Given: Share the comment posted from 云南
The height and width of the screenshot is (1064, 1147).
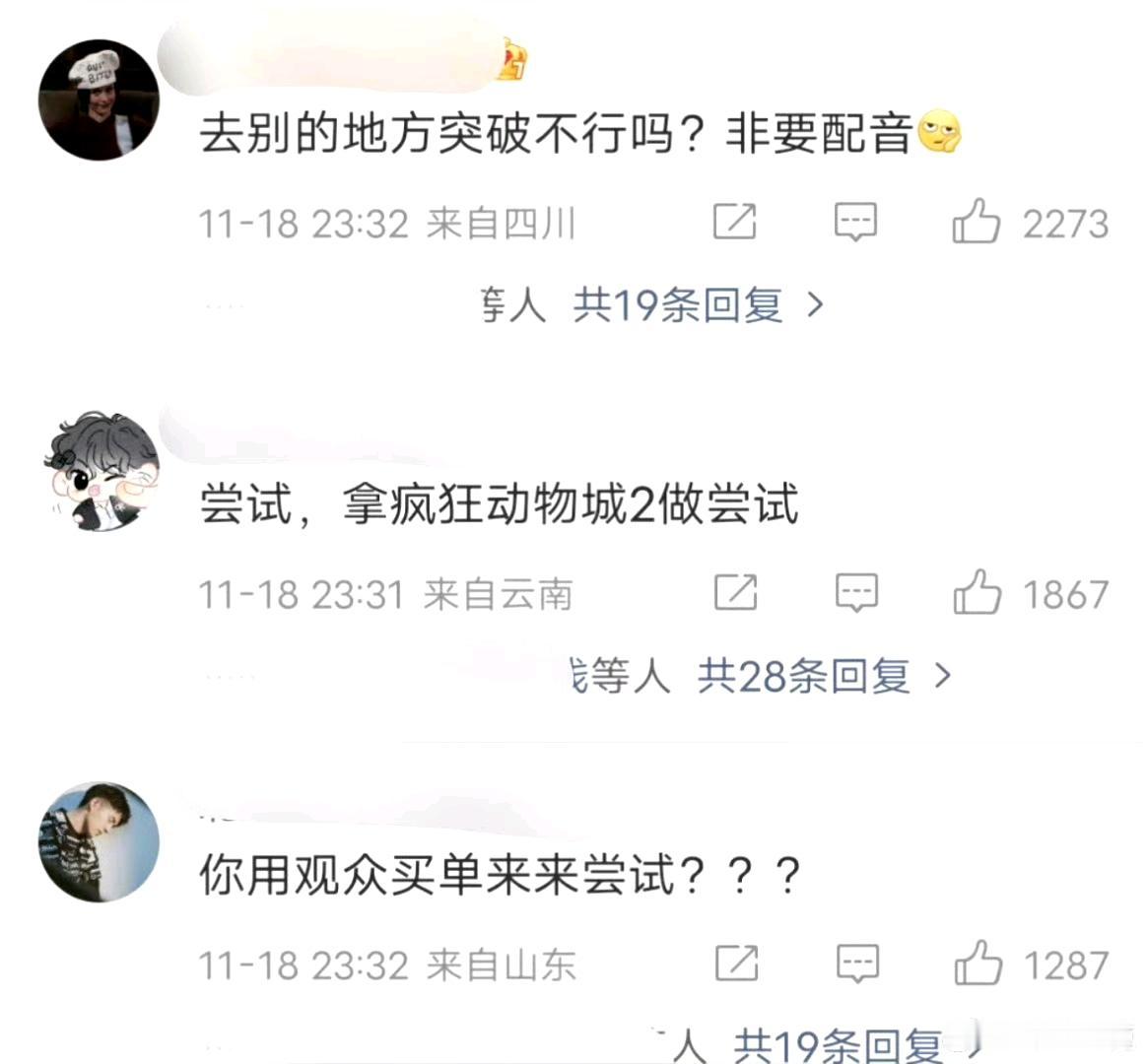Looking at the screenshot, I should (736, 592).
